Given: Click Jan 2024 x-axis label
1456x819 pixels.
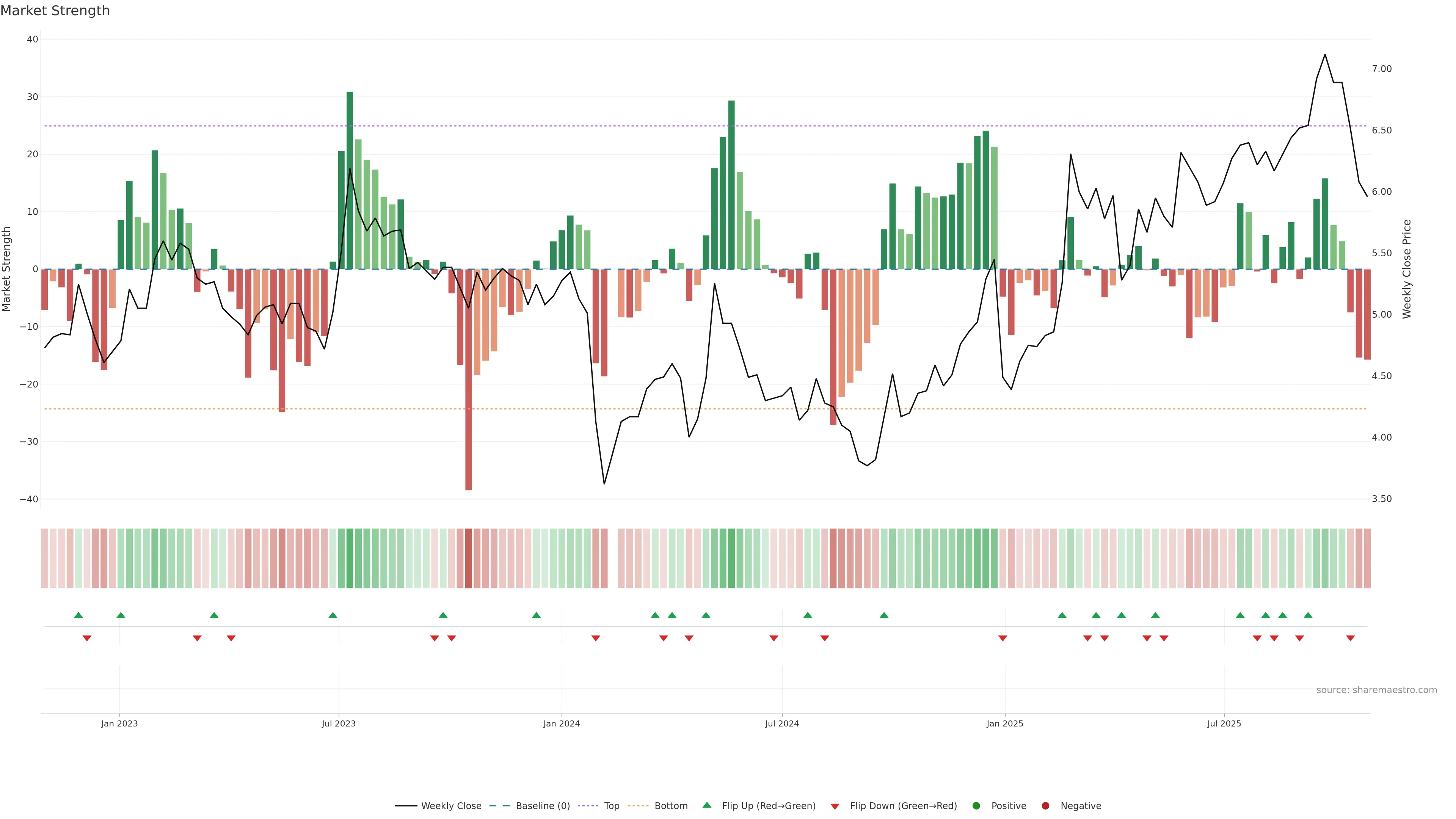Looking at the screenshot, I should (561, 723).
